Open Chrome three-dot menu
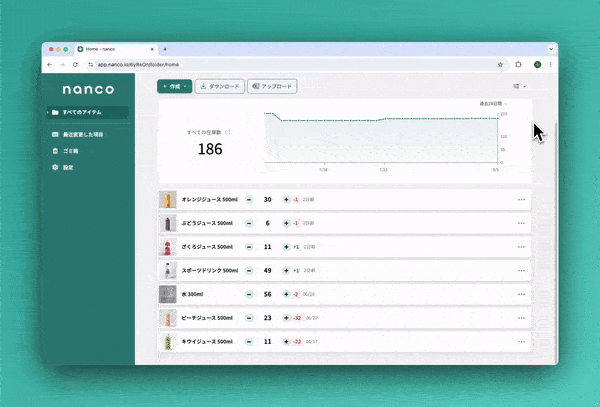 (551, 65)
